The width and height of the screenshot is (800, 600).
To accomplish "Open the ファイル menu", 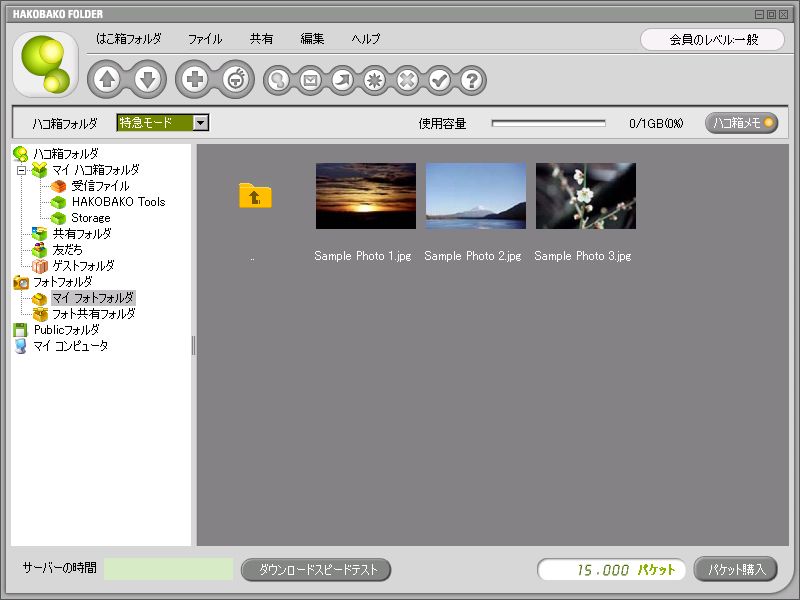I will pos(205,39).
